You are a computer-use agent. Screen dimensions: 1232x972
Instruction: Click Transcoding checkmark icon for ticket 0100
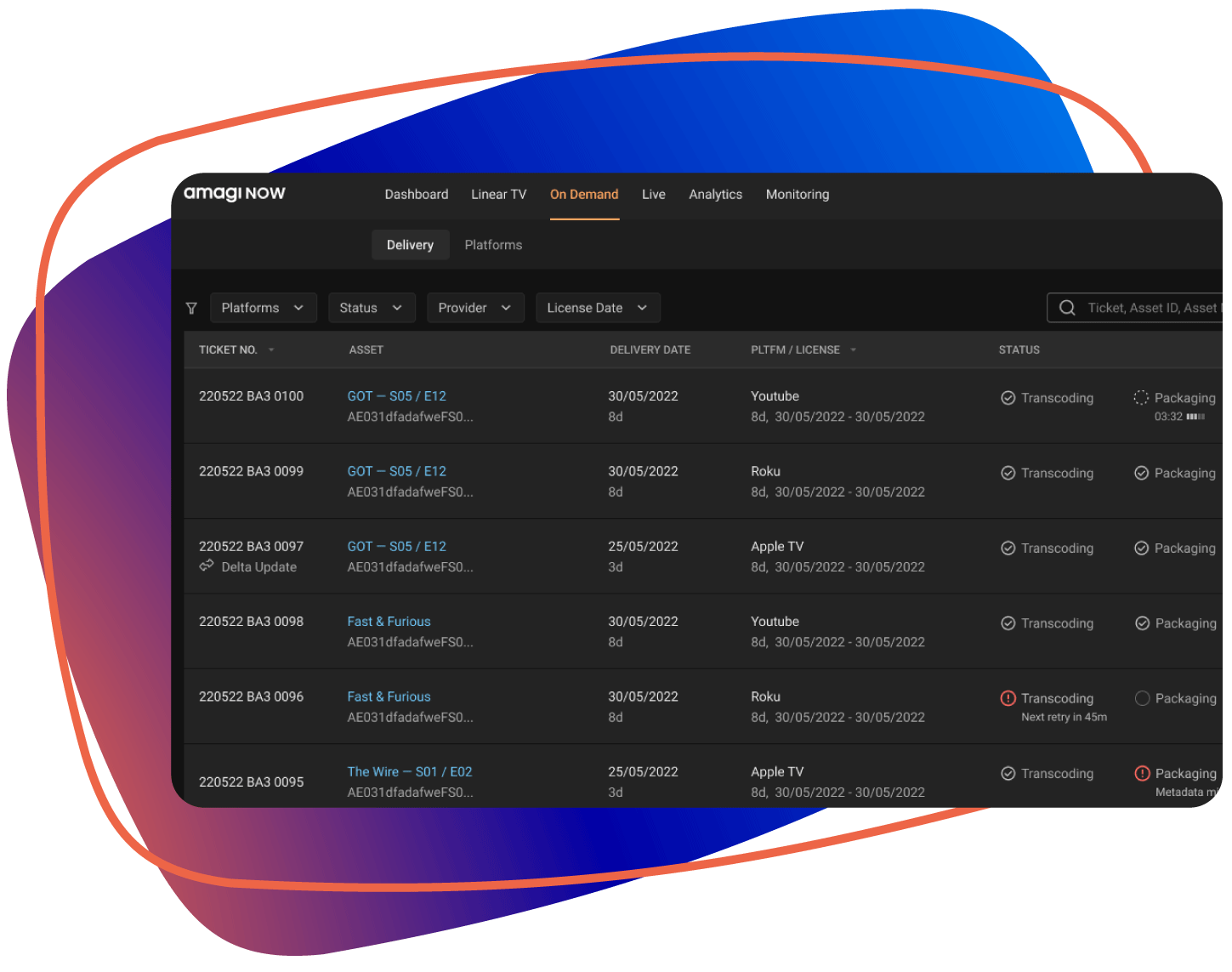(1008, 398)
